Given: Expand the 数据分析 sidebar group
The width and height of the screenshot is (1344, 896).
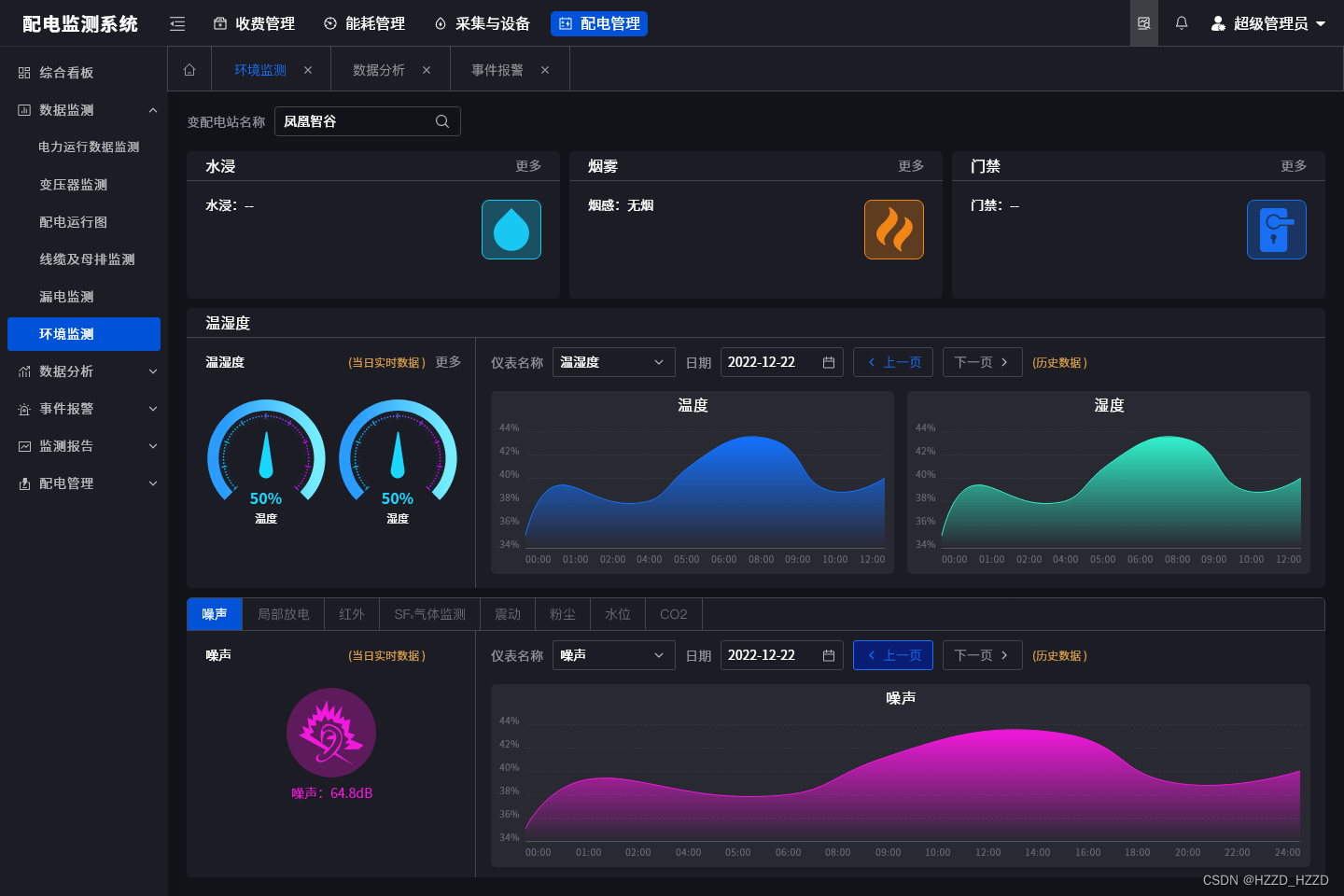Looking at the screenshot, I should [153, 371].
